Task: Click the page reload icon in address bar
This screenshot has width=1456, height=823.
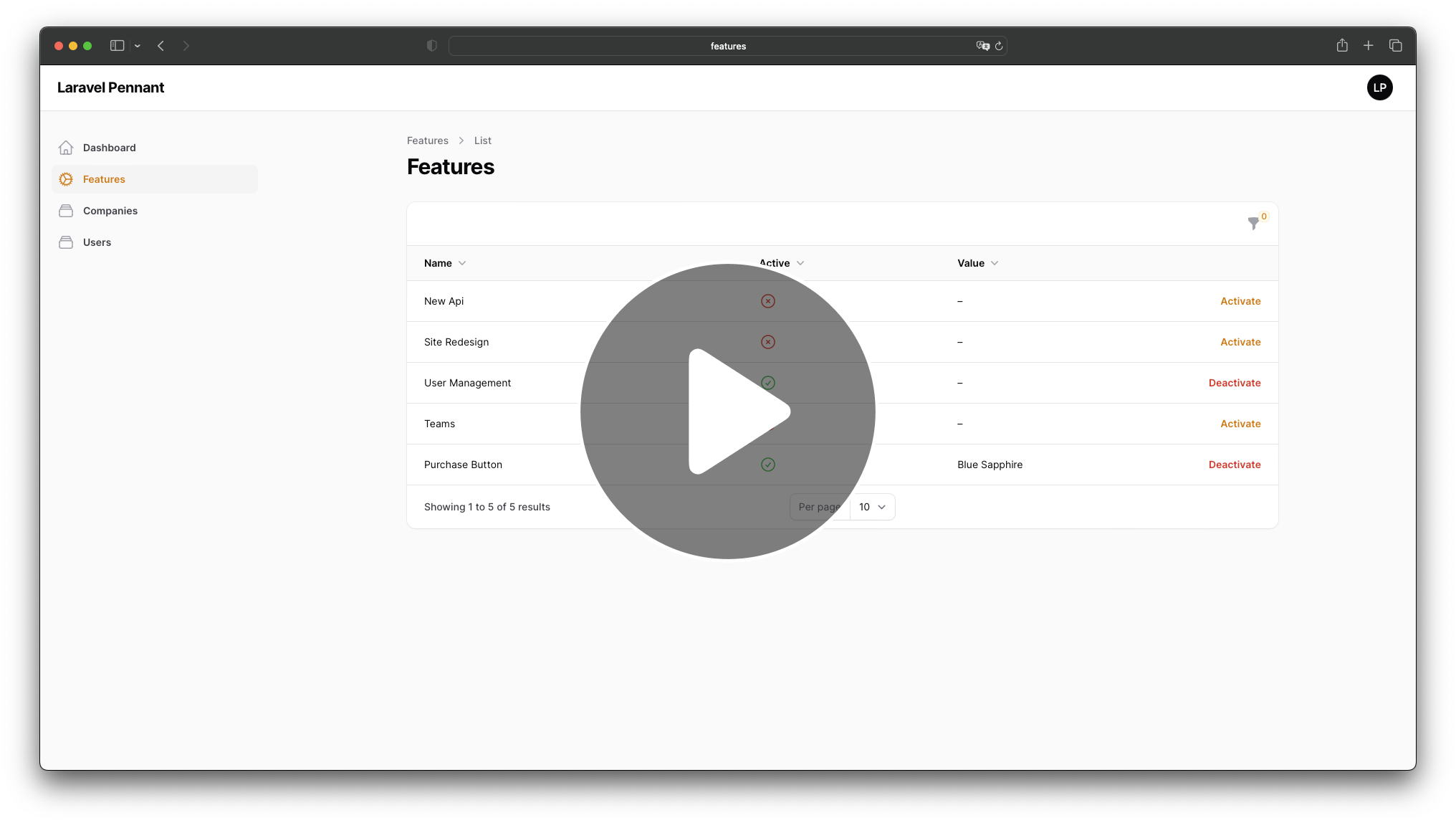Action: point(999,46)
